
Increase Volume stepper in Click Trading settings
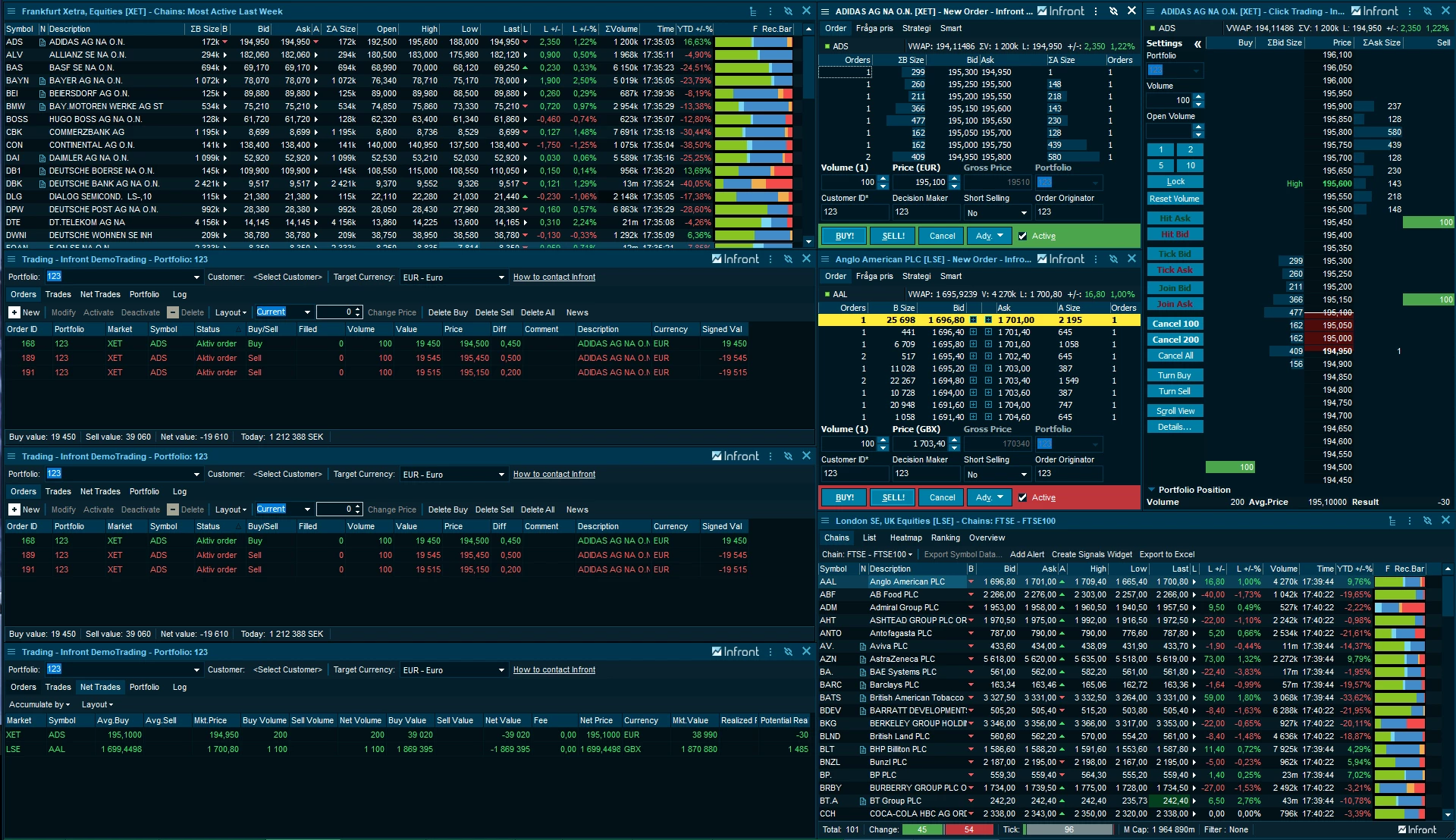click(x=1198, y=96)
